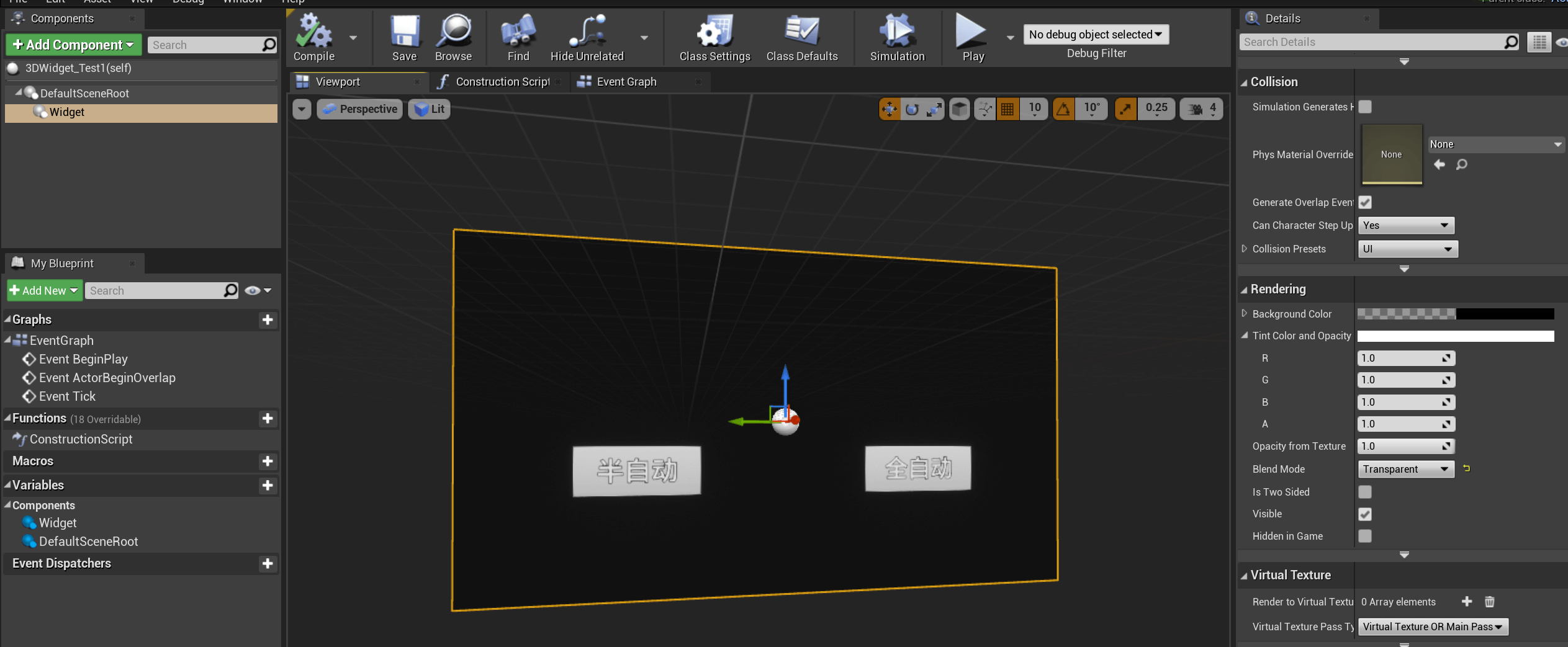
Task: Select rotate gizmo mode in viewport
Action: click(912, 109)
